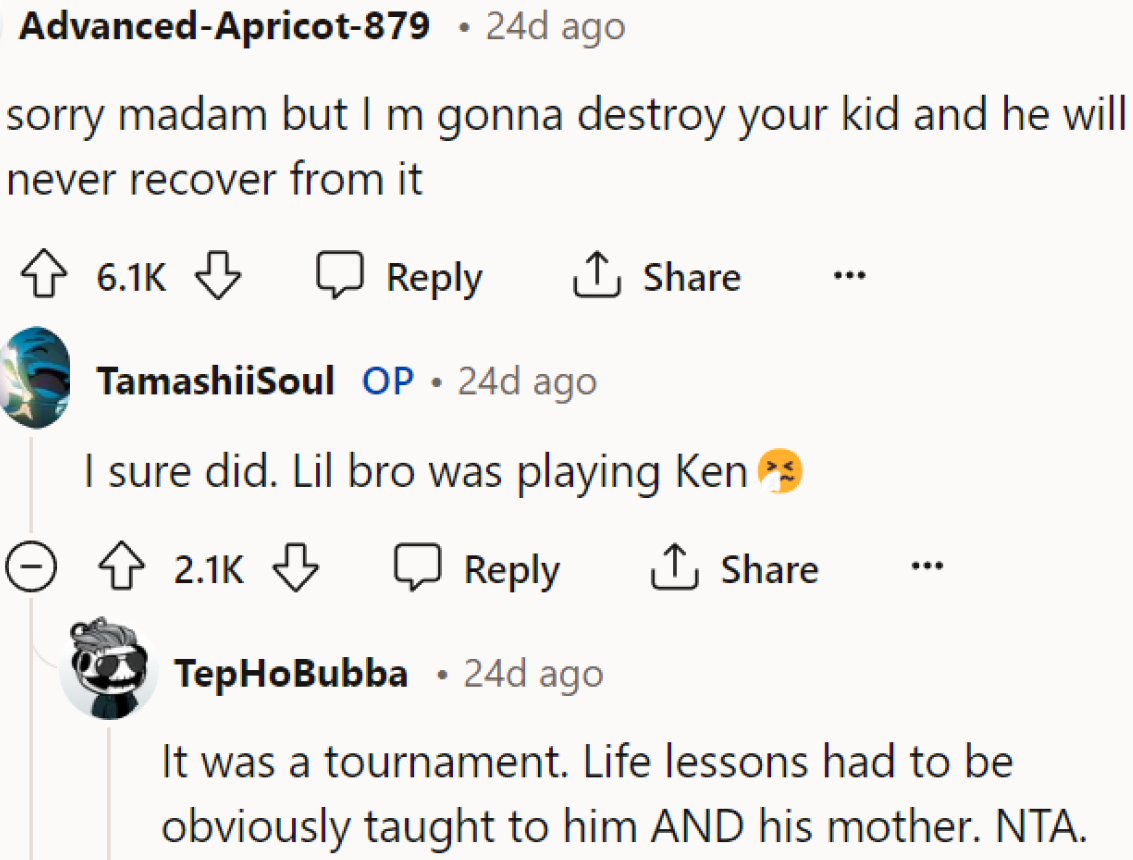The height and width of the screenshot is (860, 1133).
Task: Open more options on Advanced-Apricot-879's comment
Action: [848, 276]
